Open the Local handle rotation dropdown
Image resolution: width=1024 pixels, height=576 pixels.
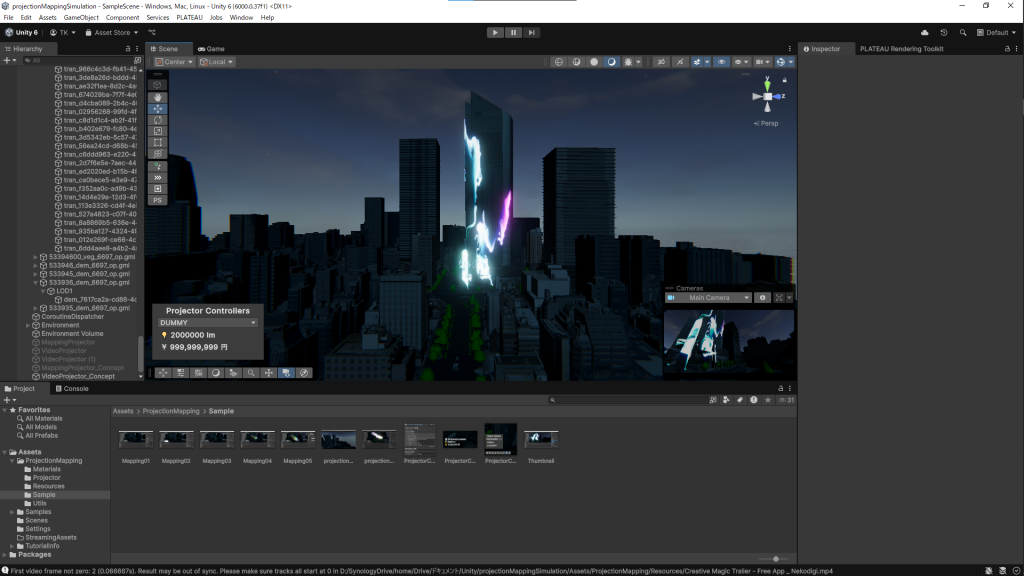pos(216,62)
